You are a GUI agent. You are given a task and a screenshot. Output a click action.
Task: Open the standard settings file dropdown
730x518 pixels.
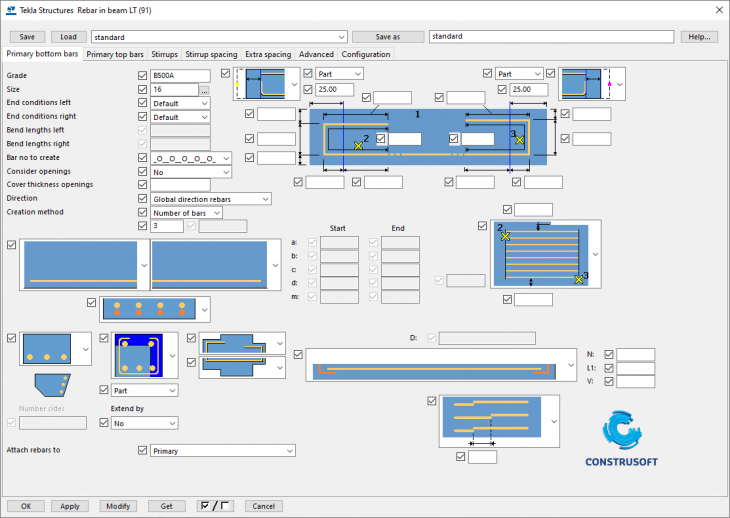point(219,37)
